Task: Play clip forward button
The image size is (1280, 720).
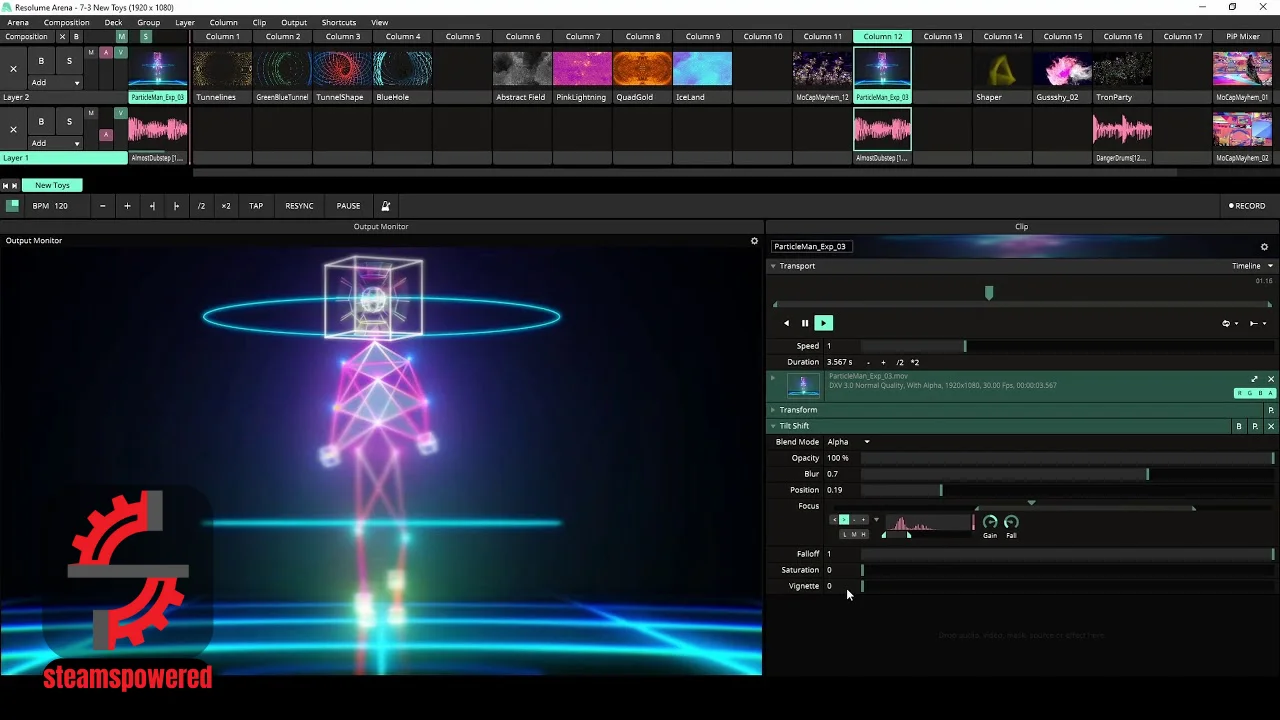Action: (x=823, y=323)
